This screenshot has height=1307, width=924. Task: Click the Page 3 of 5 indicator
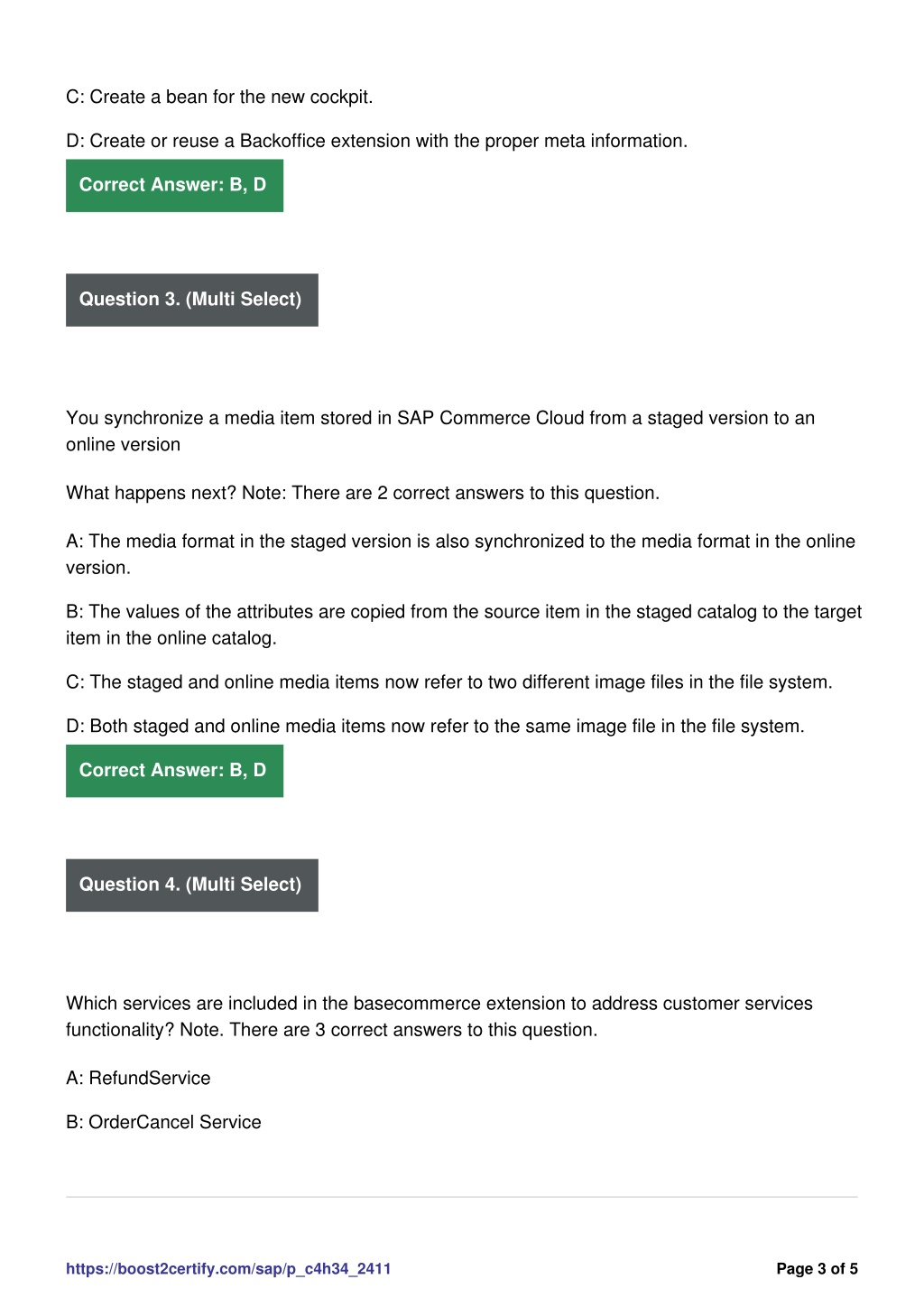coord(817,1268)
